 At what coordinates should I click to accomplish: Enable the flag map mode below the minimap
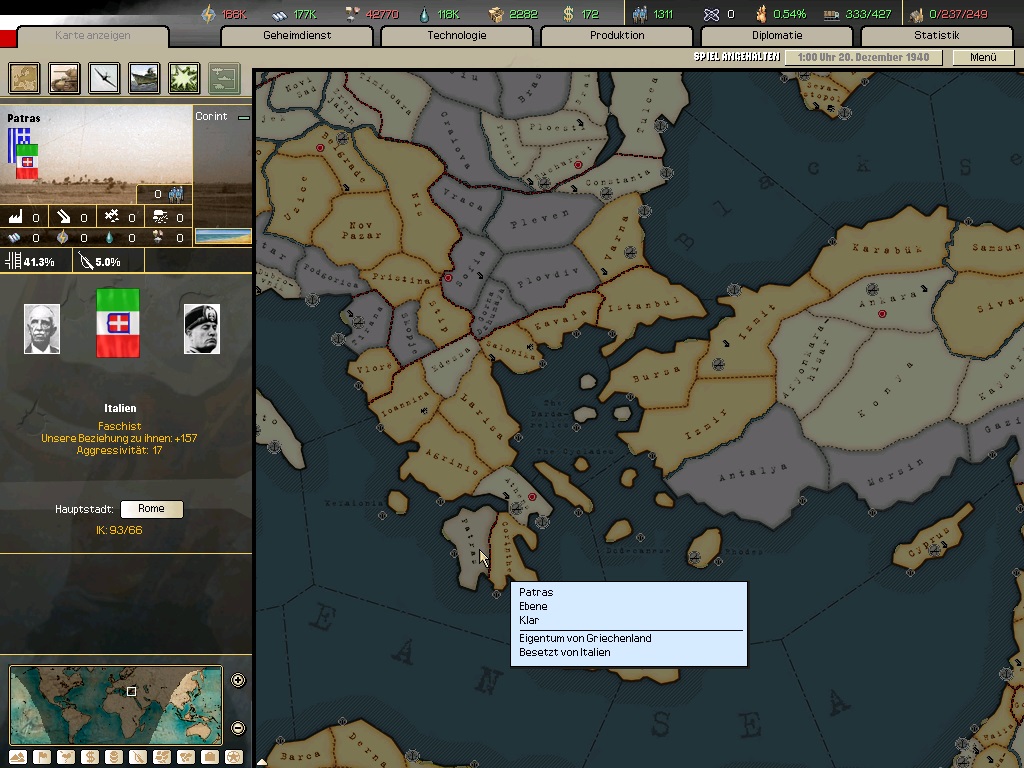[x=42, y=757]
